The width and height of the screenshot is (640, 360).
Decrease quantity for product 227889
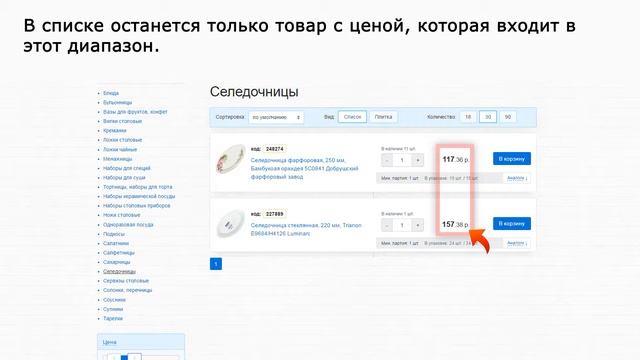(x=387, y=225)
